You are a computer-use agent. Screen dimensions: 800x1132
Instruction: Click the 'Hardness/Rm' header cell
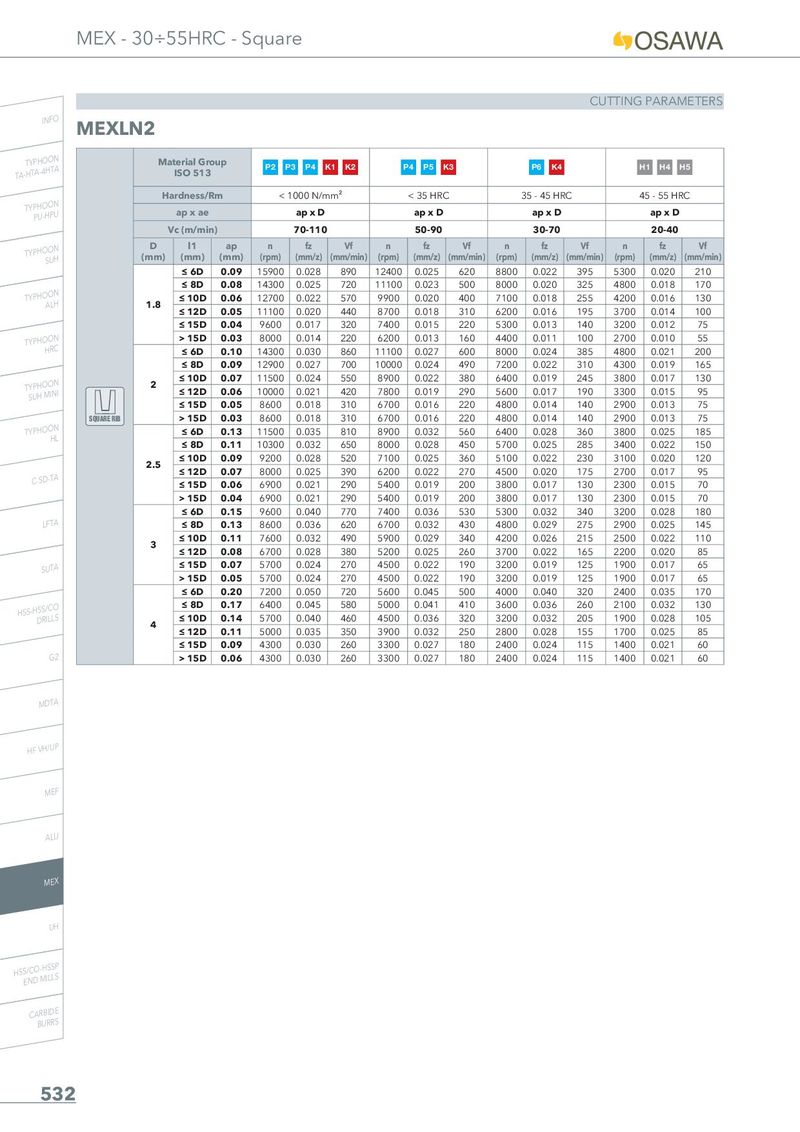192,196
